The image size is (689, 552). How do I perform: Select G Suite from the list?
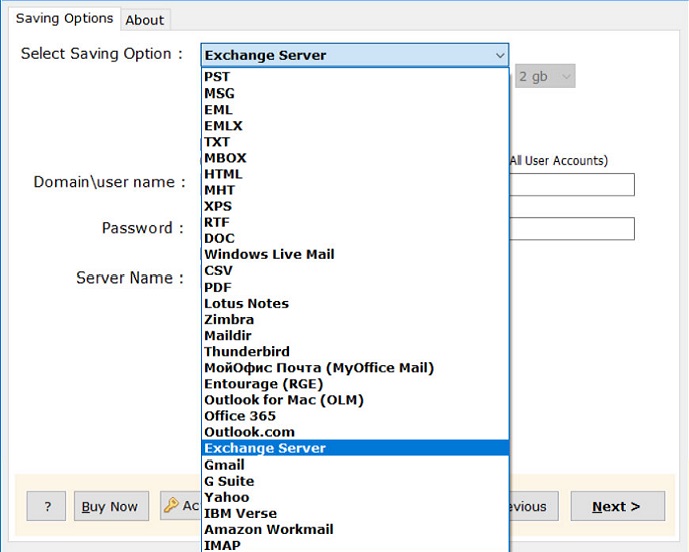tap(355, 481)
